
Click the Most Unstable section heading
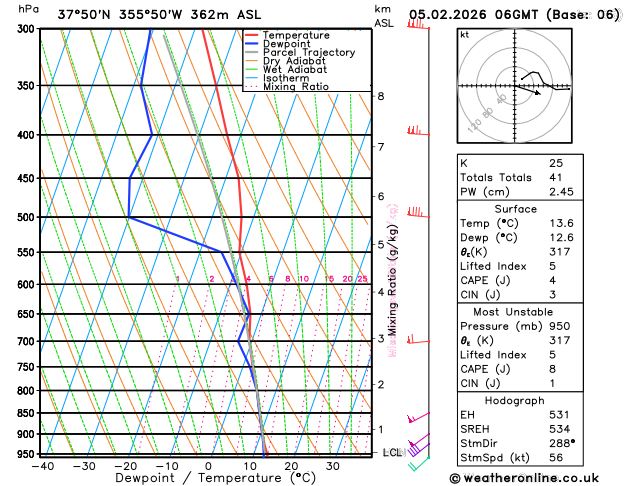(x=513, y=312)
